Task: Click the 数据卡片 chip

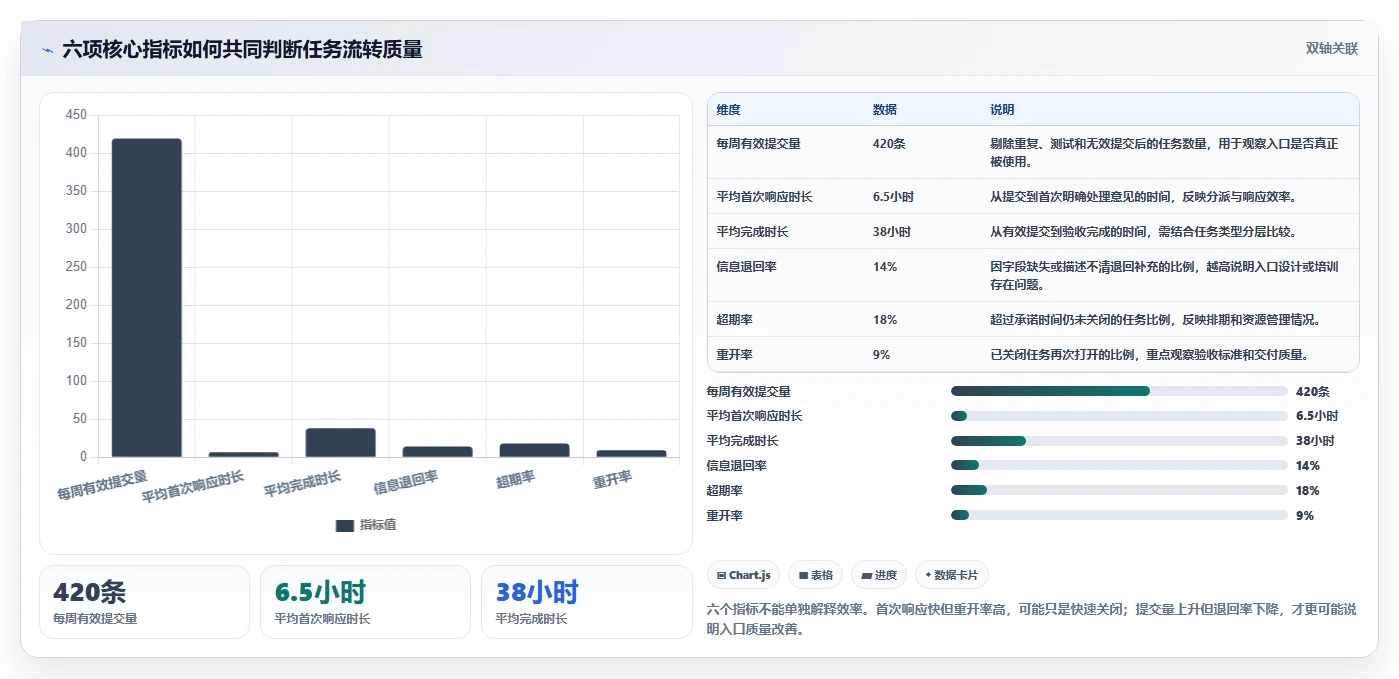Action: tap(952, 575)
